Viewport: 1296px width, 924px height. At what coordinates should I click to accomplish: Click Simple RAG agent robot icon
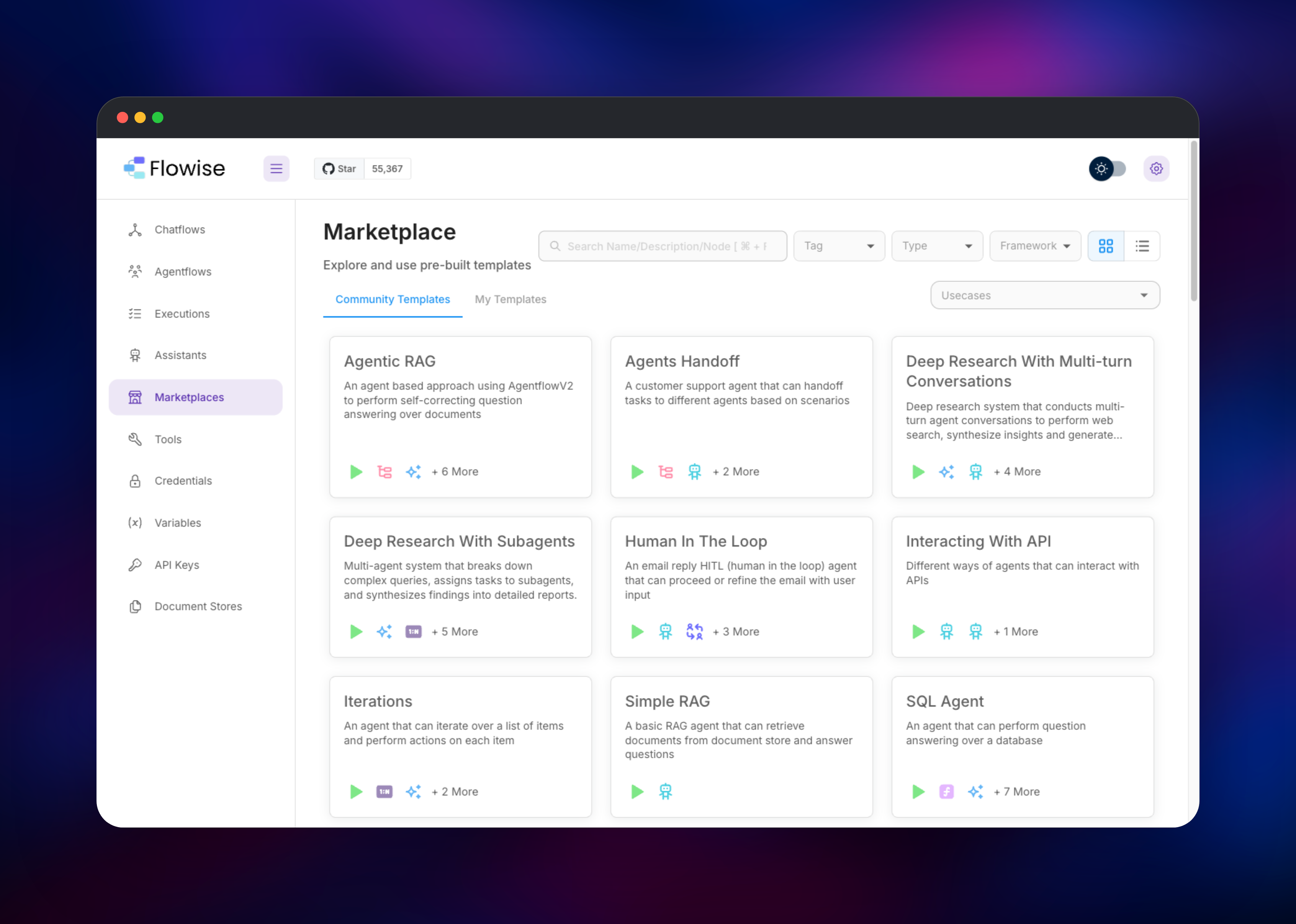click(666, 792)
